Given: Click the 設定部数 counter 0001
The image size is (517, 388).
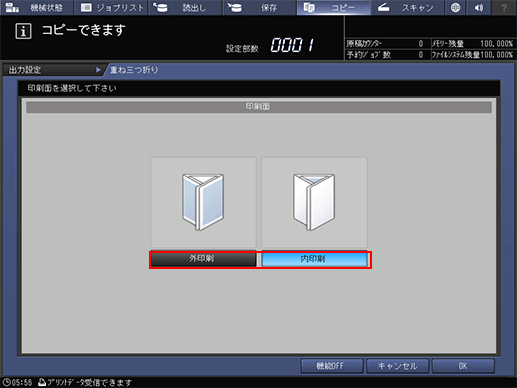Looking at the screenshot, I should coord(292,45).
